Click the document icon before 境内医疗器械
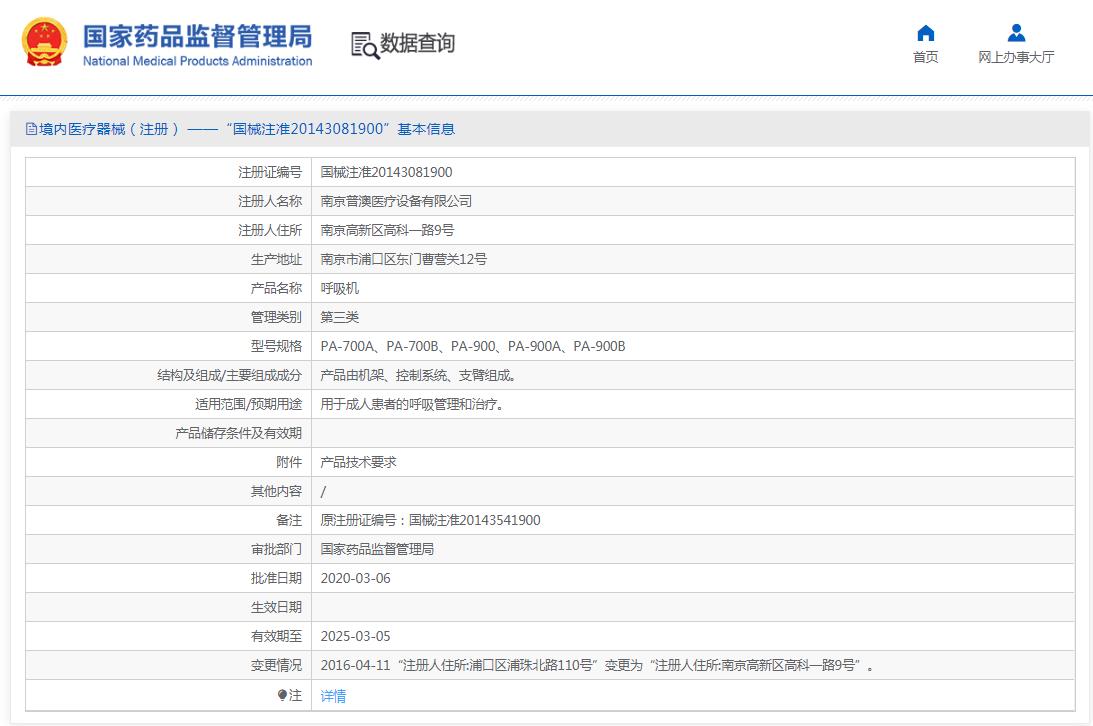 pyautogui.click(x=31, y=129)
